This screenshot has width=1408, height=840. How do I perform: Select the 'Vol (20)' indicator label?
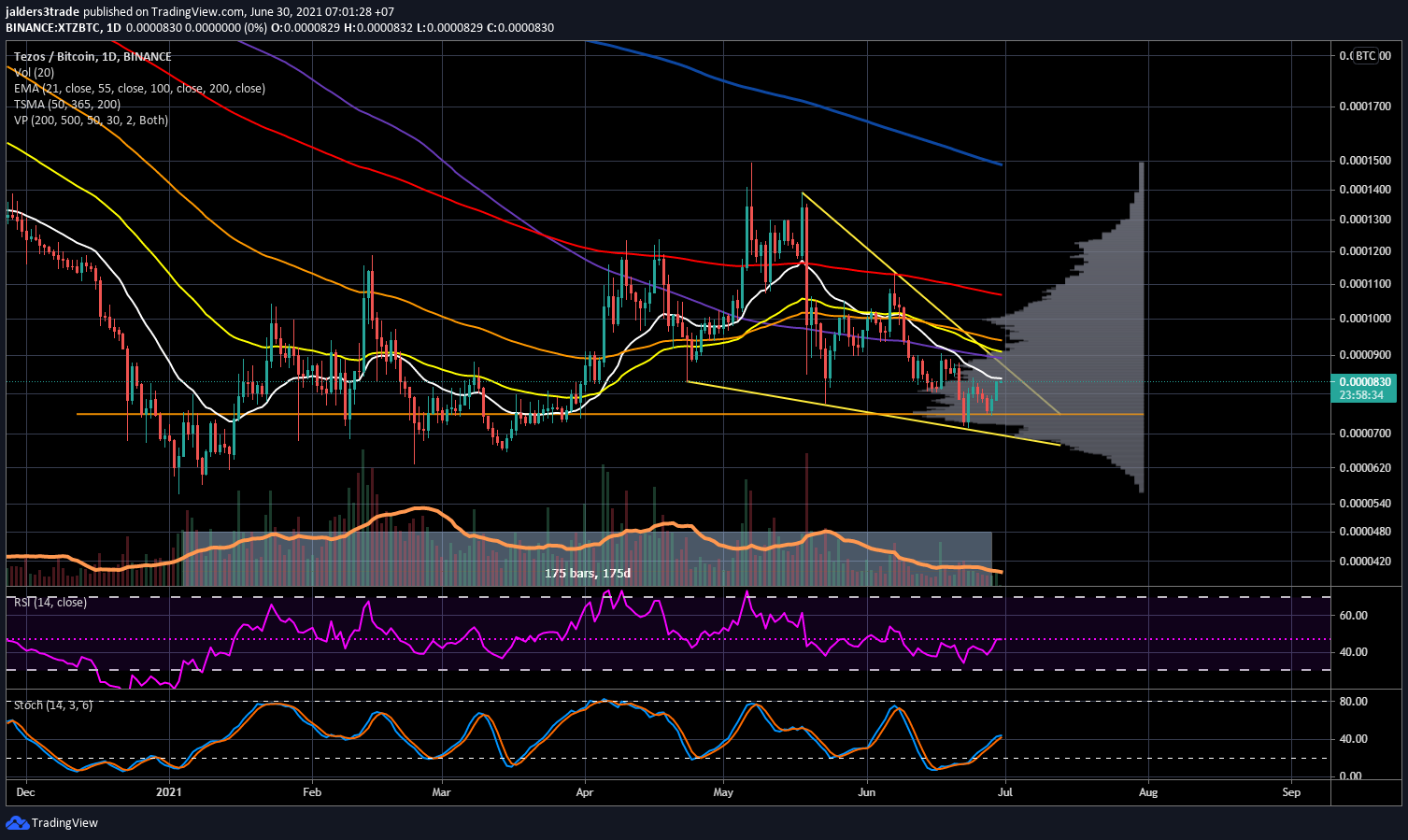(x=34, y=73)
